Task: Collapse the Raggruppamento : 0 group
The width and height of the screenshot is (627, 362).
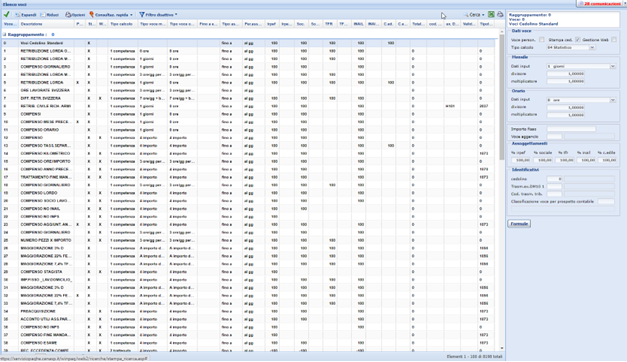Action: (x=4, y=35)
